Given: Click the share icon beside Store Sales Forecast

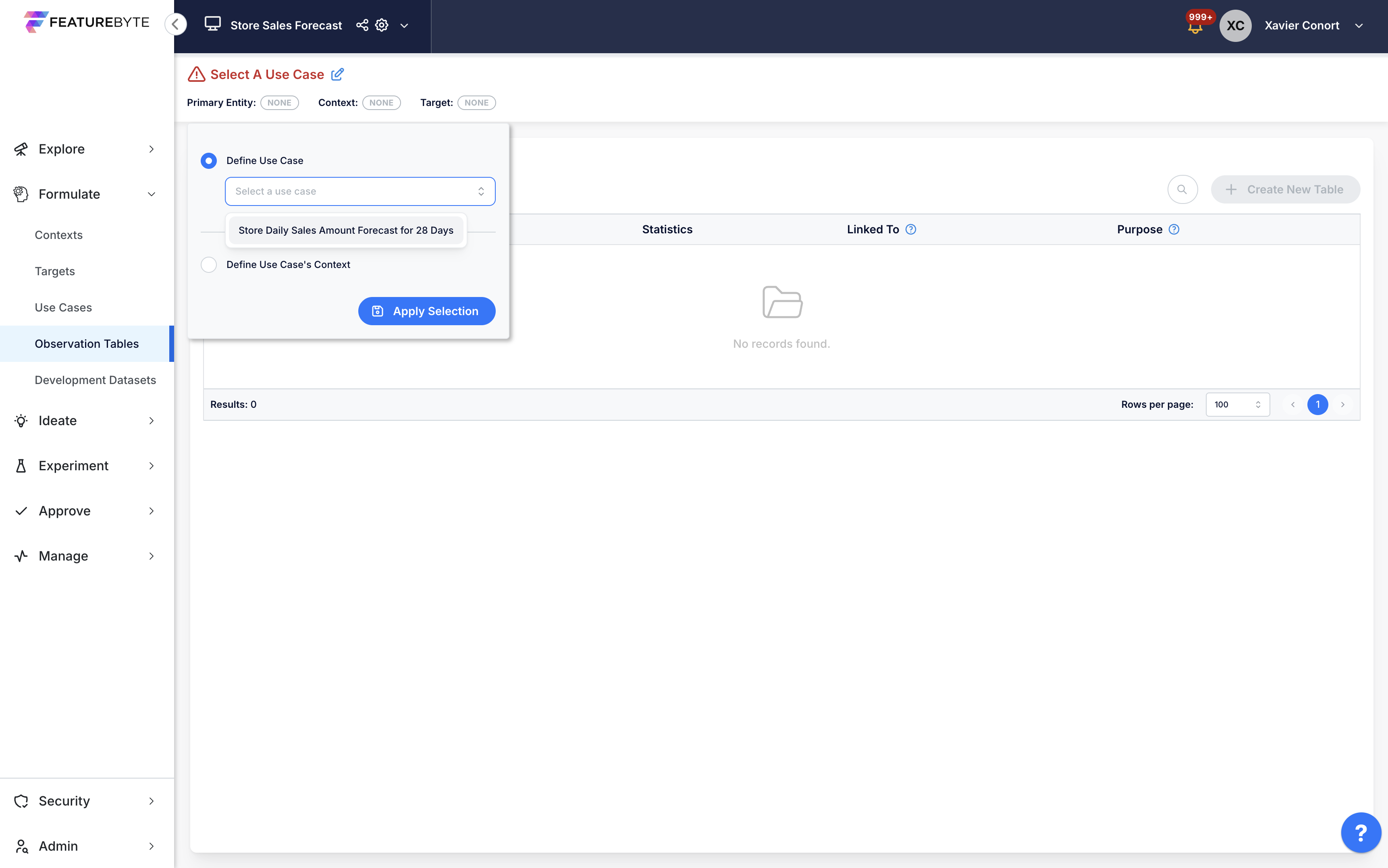Looking at the screenshot, I should click(x=362, y=25).
